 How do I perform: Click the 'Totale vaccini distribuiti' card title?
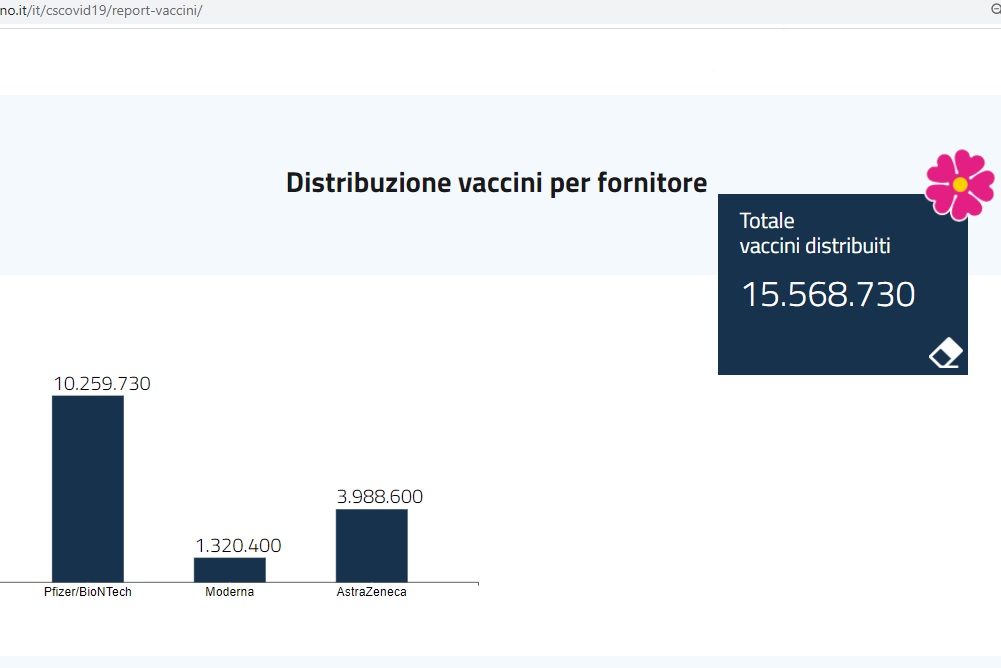(814, 233)
